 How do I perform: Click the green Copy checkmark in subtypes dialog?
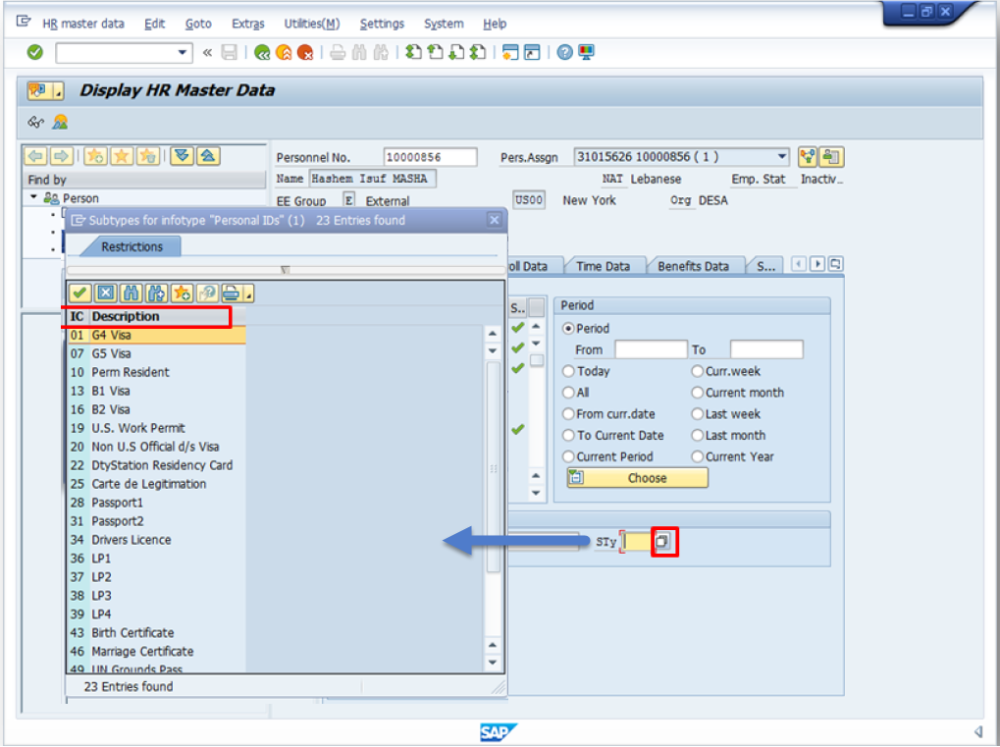coord(80,293)
